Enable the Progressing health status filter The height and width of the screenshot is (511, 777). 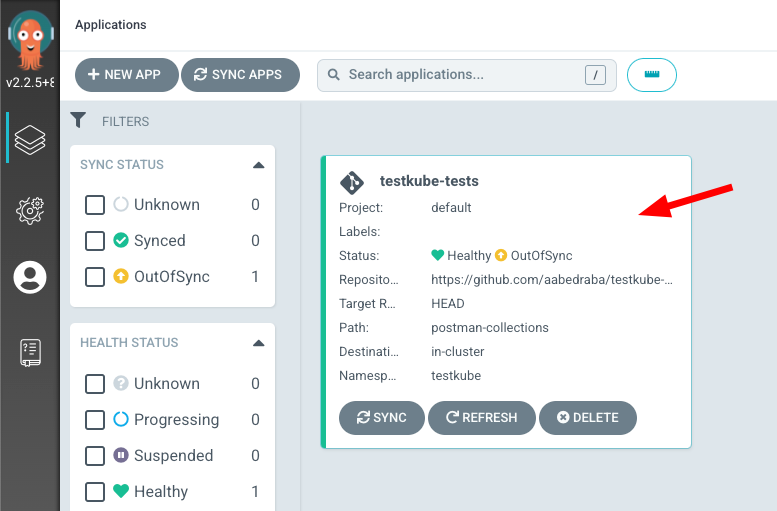[95, 420]
